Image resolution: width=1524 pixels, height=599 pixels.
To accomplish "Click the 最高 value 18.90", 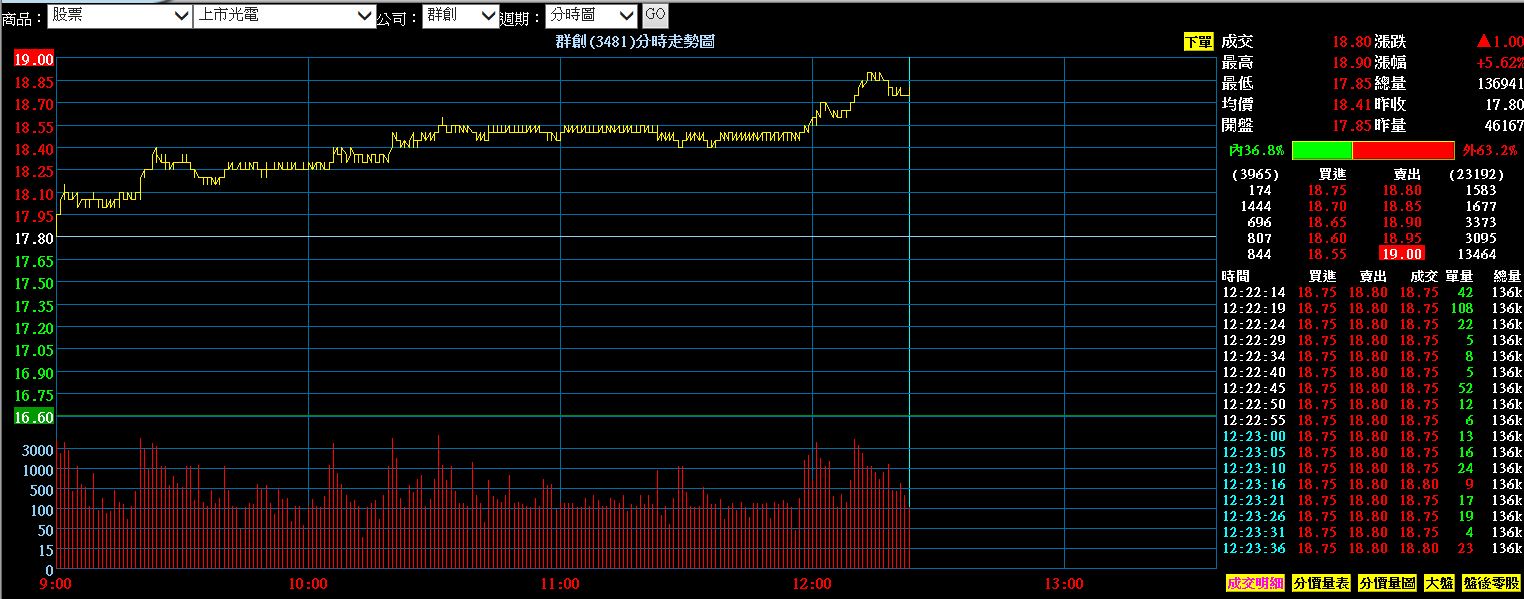I will (1351, 62).
